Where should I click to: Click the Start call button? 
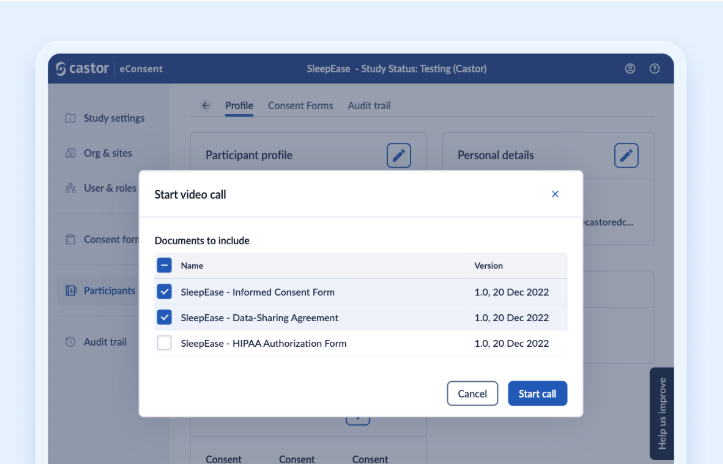tap(538, 394)
